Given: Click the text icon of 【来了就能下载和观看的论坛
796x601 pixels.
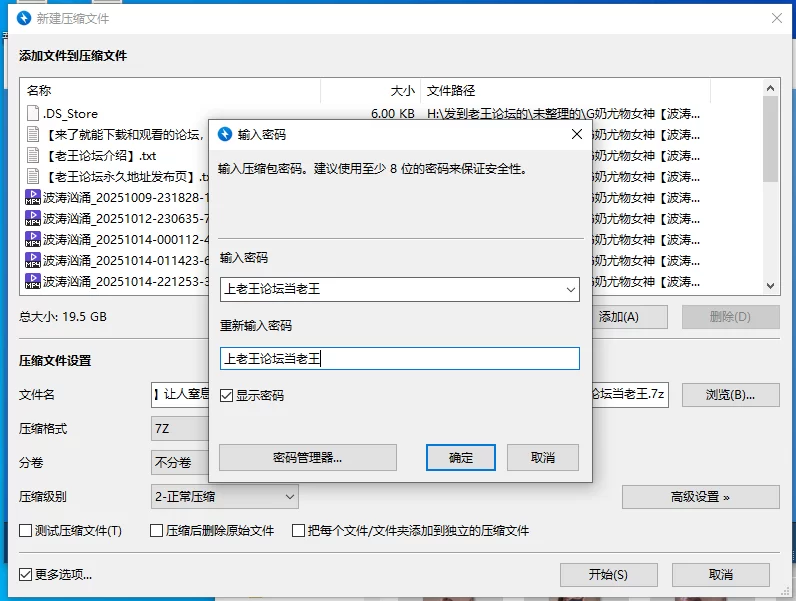Looking at the screenshot, I should click(32, 134).
